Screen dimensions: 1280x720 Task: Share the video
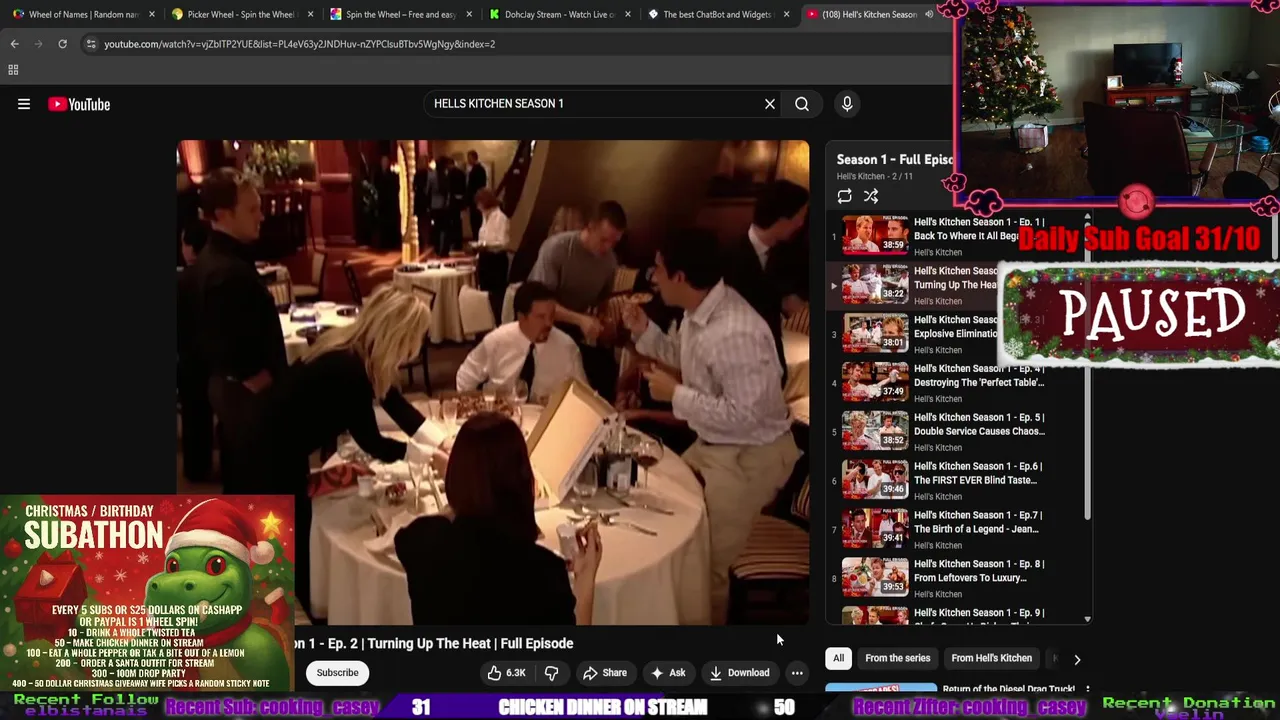click(605, 673)
